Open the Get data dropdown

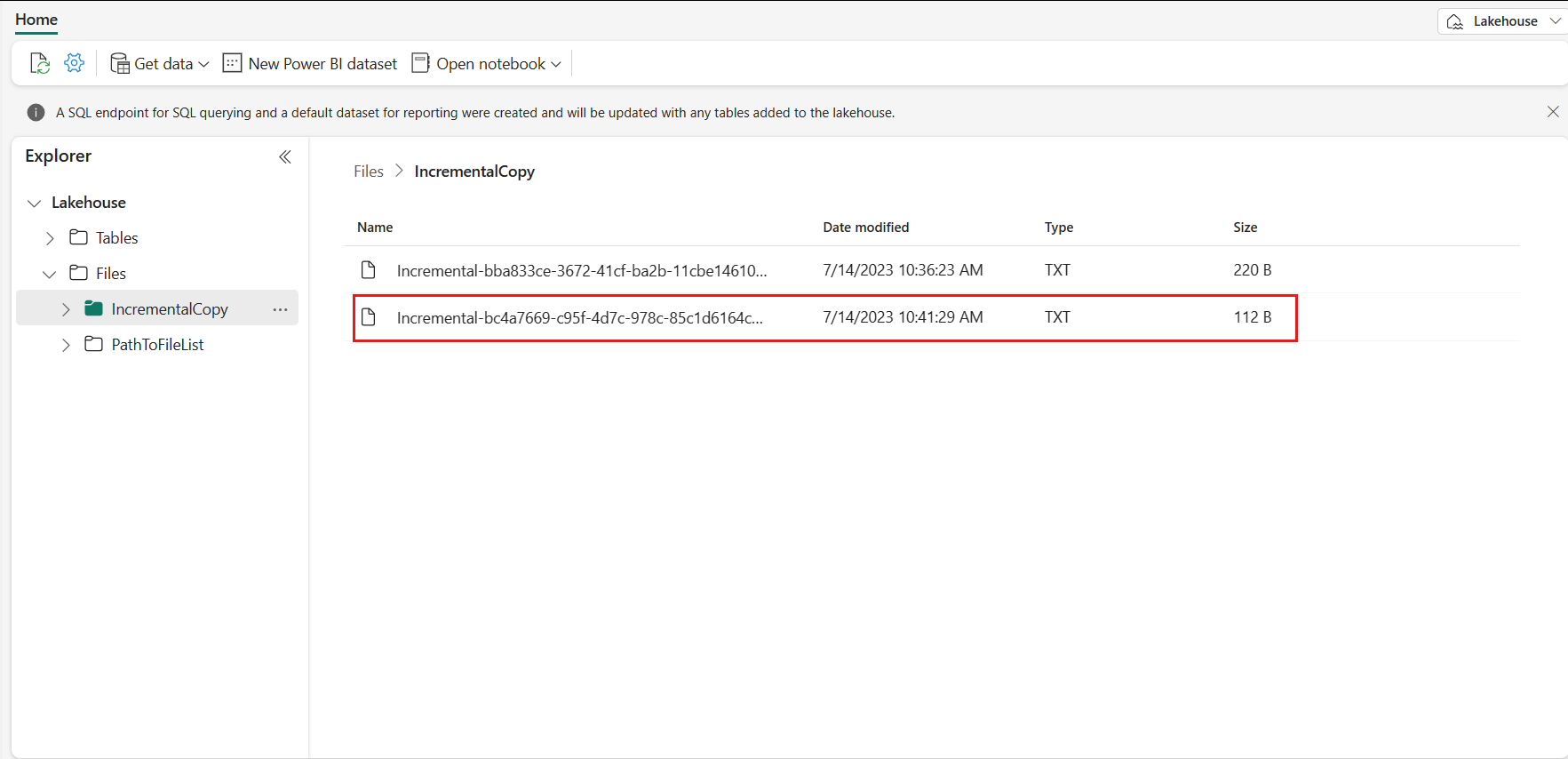[x=160, y=63]
